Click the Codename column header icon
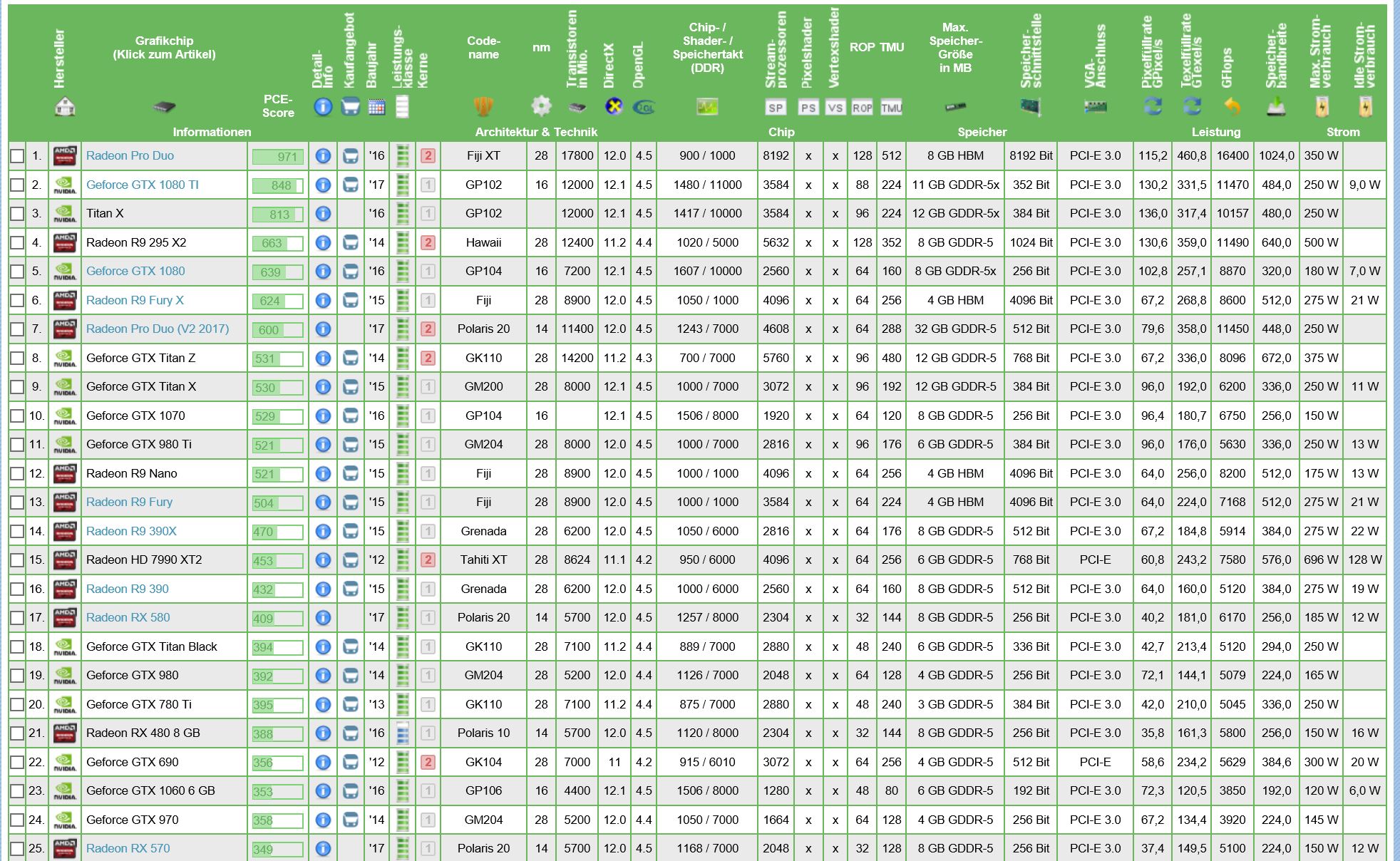This screenshot has height=861, width=1400. click(483, 107)
